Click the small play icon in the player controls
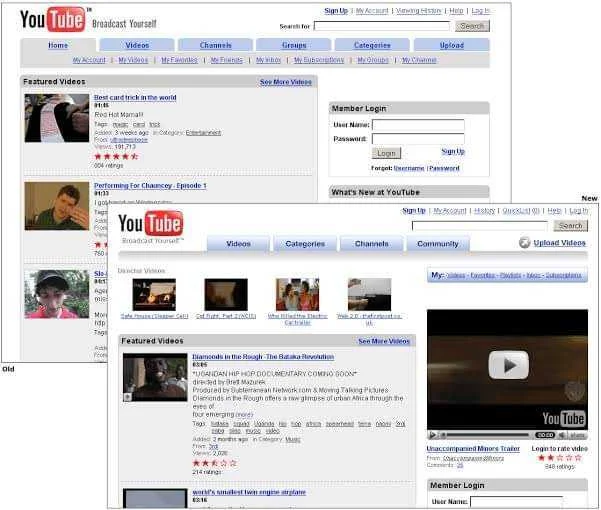The width and height of the screenshot is (601, 510). tap(433, 435)
